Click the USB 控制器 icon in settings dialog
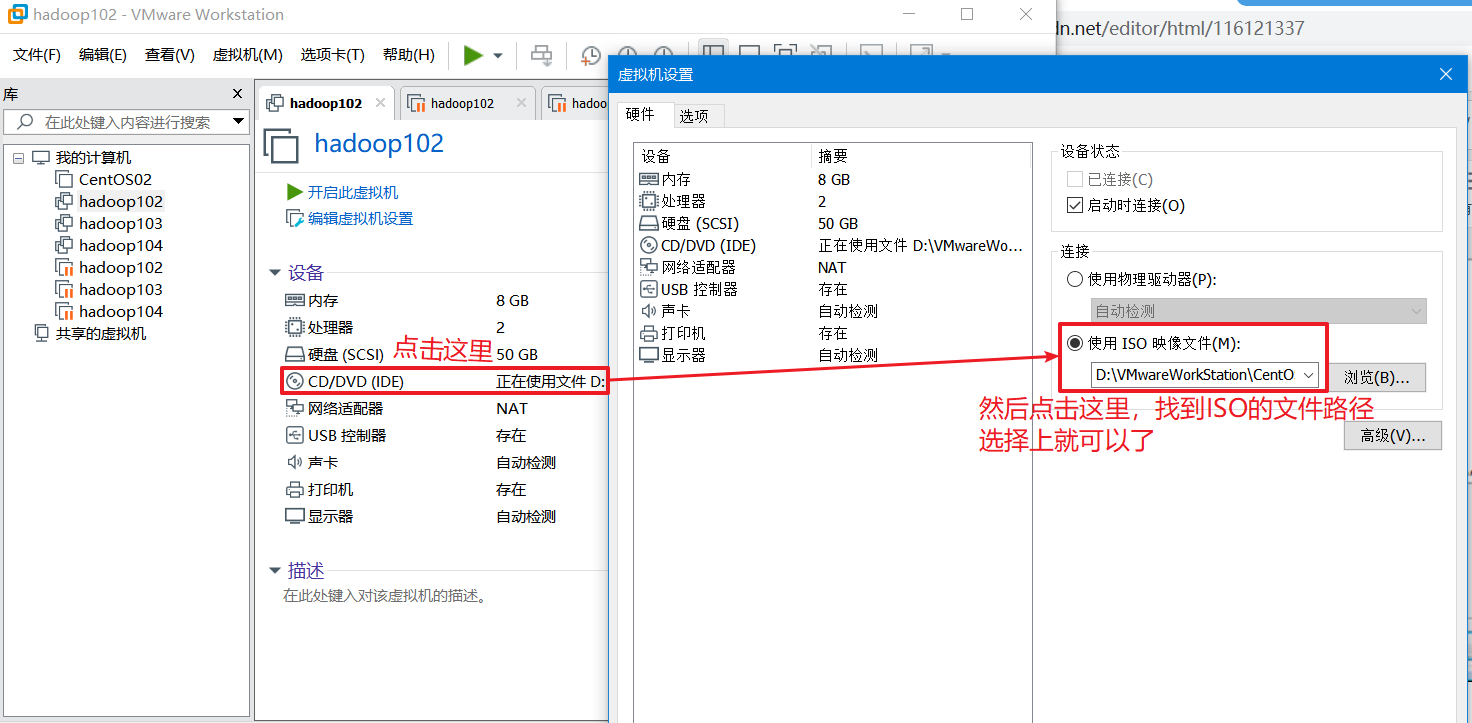This screenshot has height=723, width=1472. pyautogui.click(x=649, y=289)
